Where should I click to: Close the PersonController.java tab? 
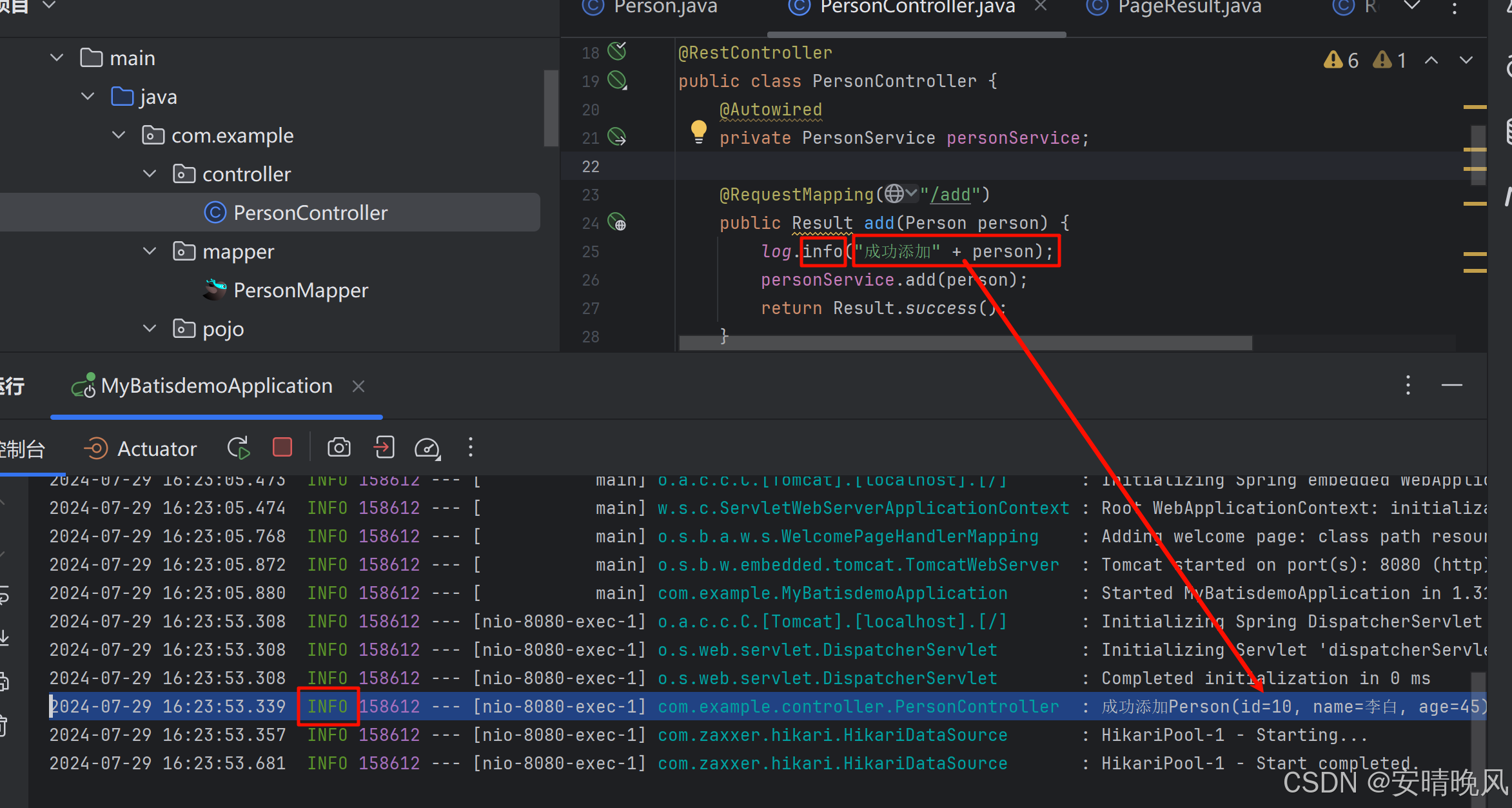[x=1040, y=6]
